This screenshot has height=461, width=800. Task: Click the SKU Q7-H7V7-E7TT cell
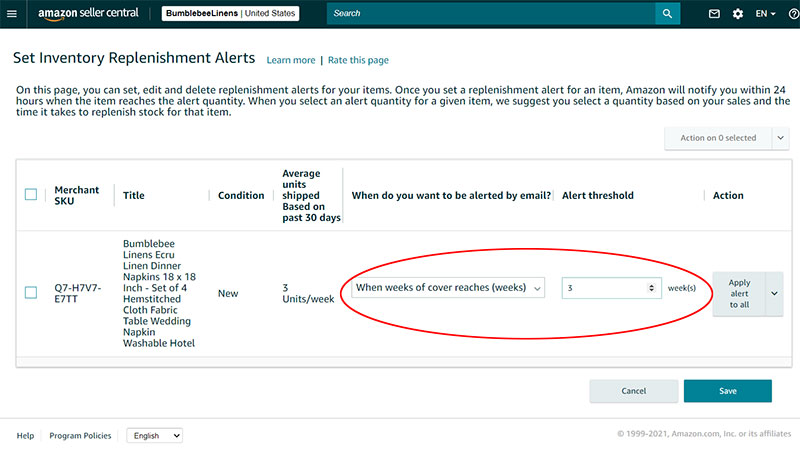click(x=78, y=293)
